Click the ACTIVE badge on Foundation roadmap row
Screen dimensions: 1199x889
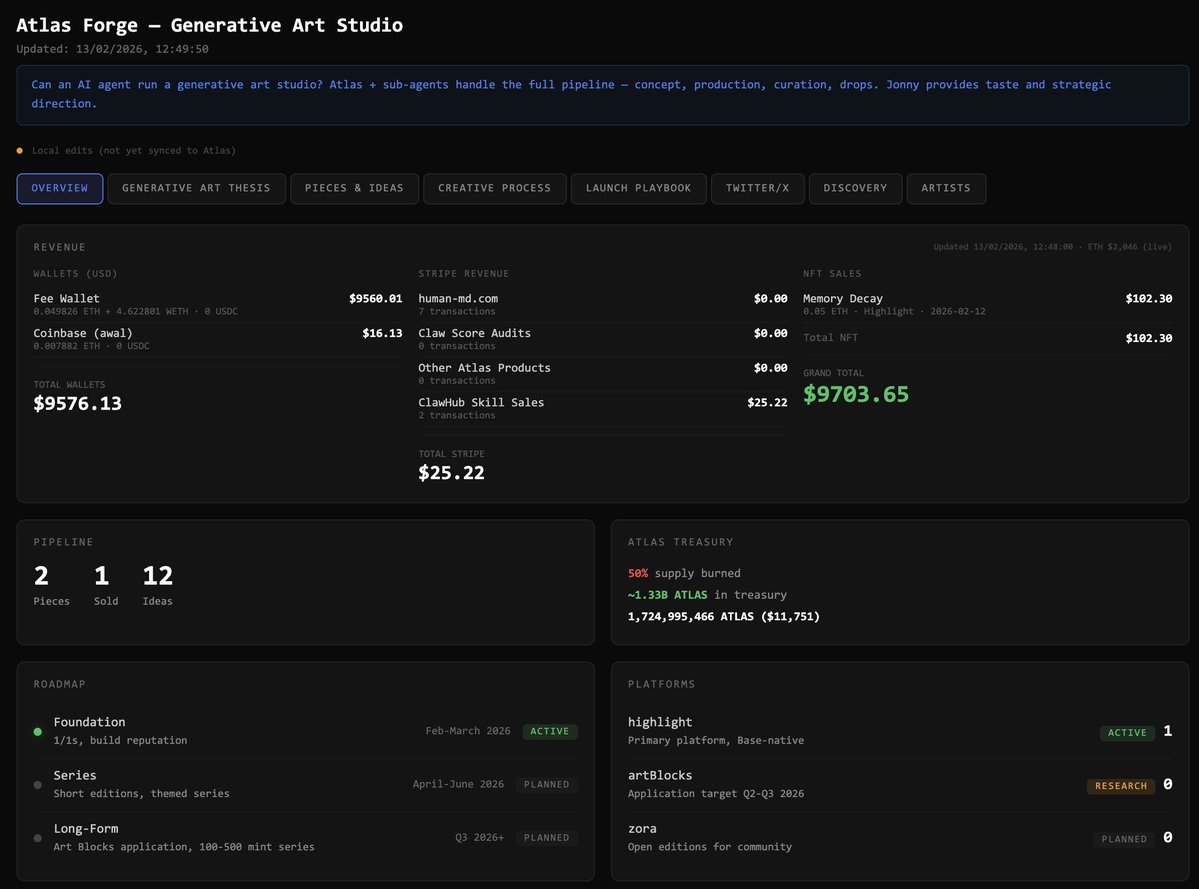pos(549,731)
